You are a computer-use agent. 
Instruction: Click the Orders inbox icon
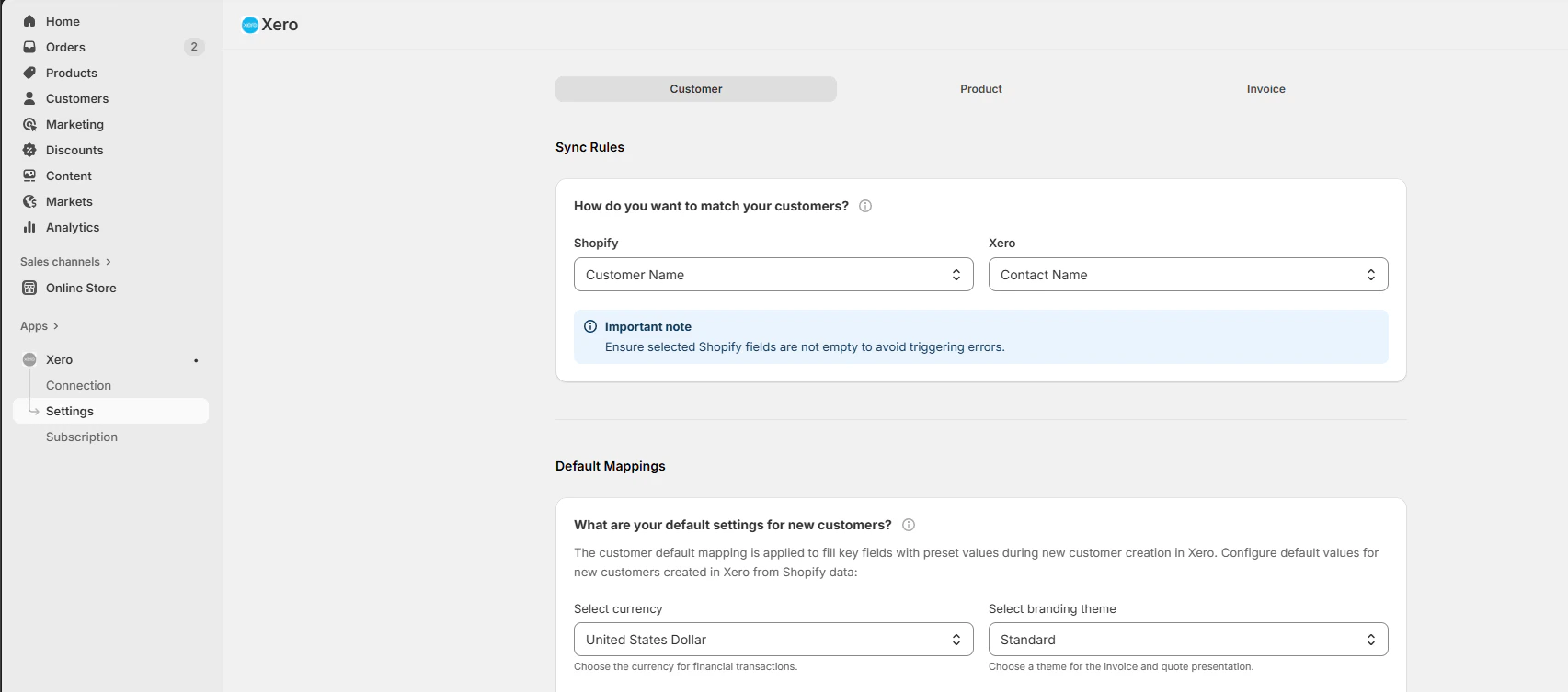tap(29, 47)
